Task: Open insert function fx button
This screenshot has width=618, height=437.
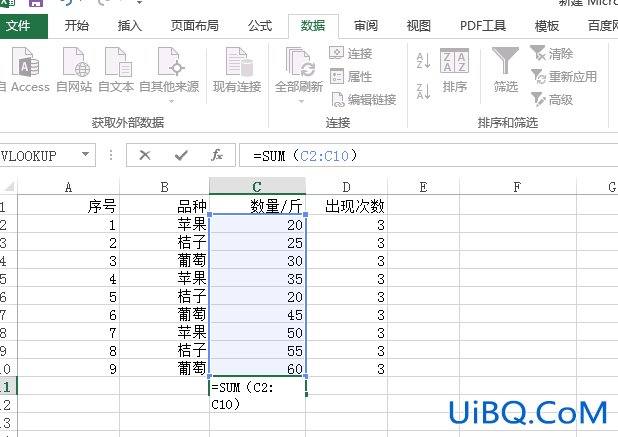Action: click(x=217, y=155)
